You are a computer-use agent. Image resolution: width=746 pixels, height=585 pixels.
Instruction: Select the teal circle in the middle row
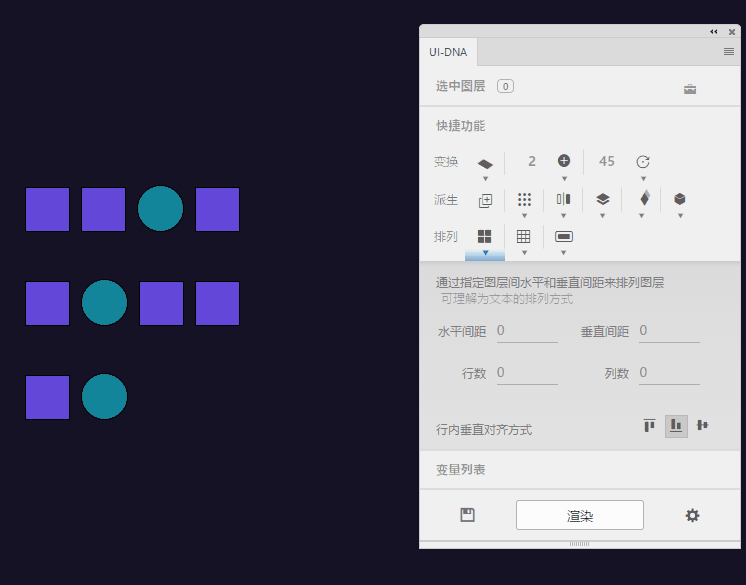coord(104,302)
